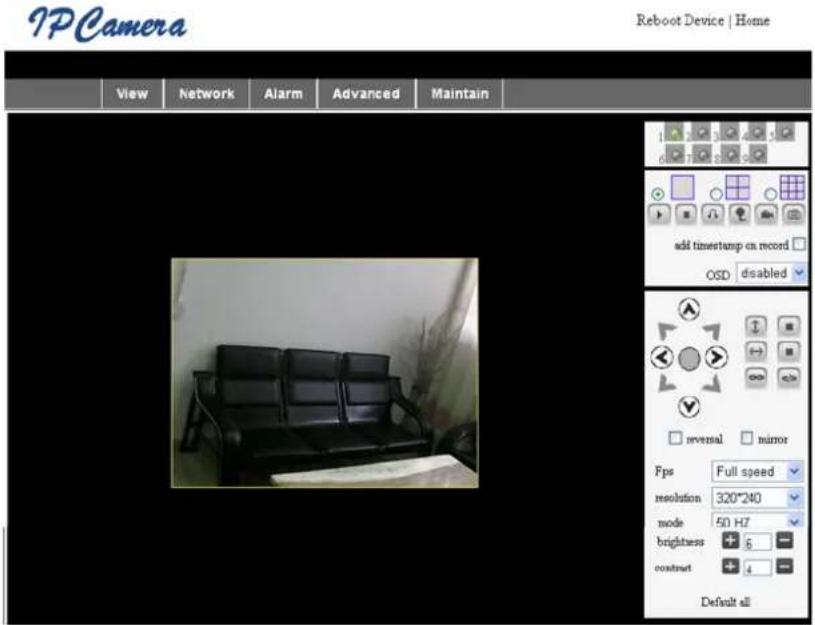Viewport: 815px width, 625px height.
Task: Select camera channel 5 indicator
Action: 786,133
